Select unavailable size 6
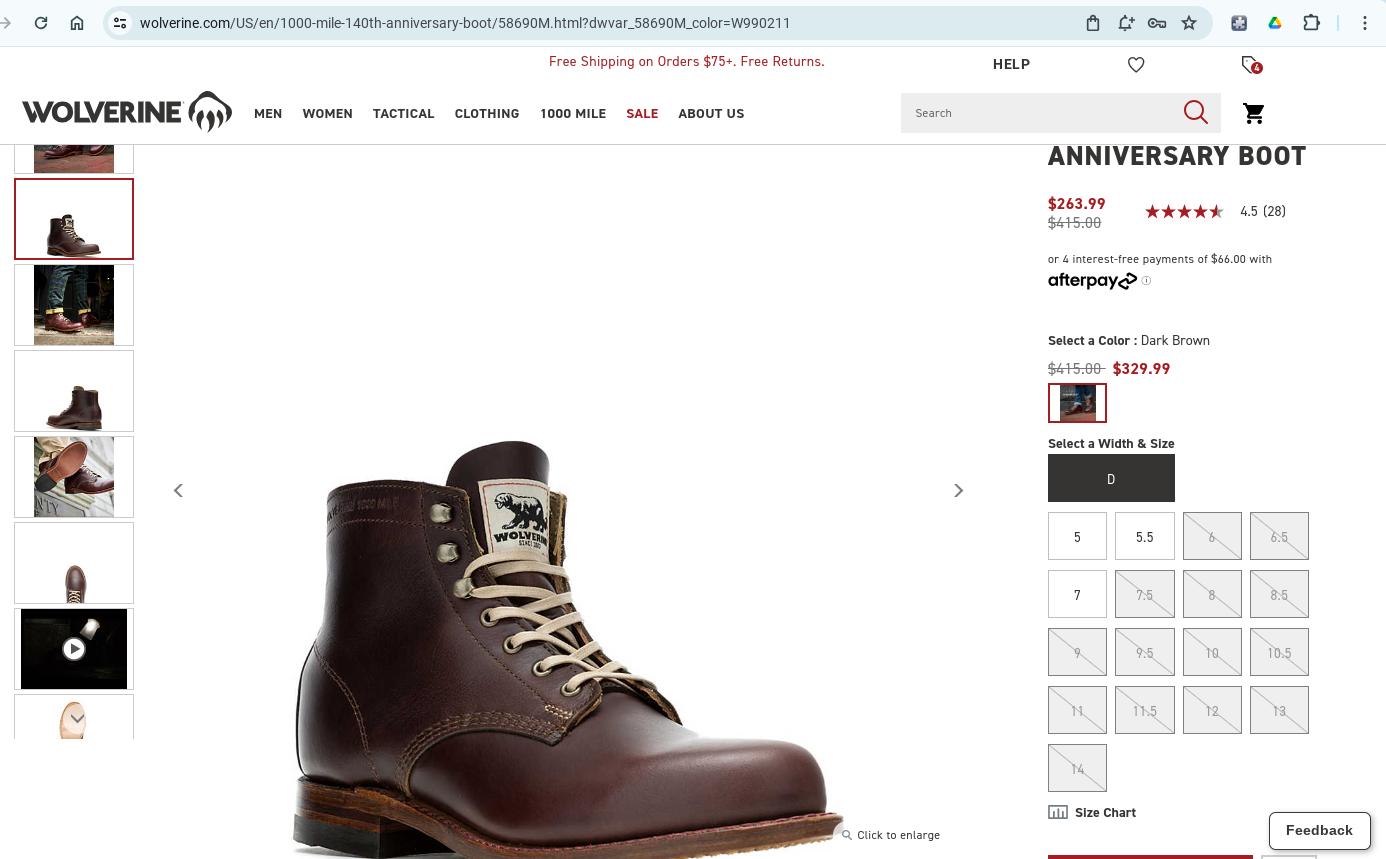 (x=1212, y=537)
